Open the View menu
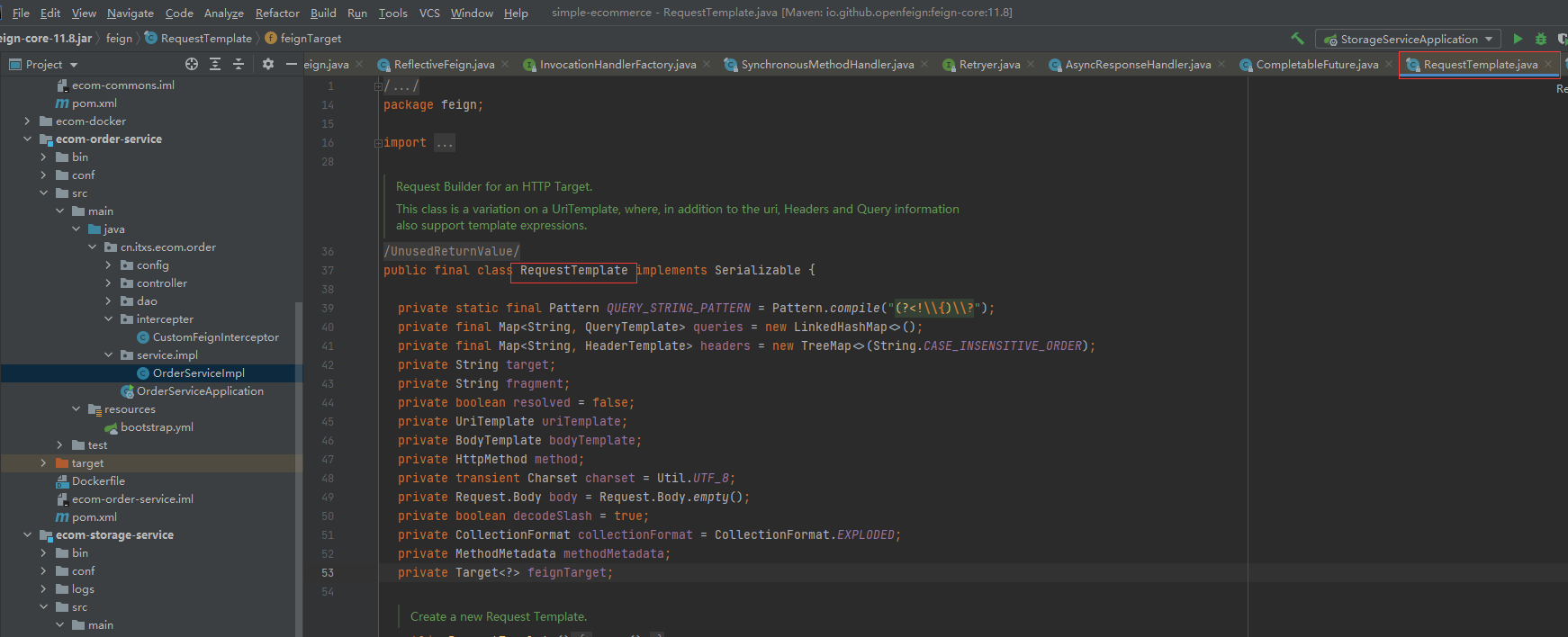The height and width of the screenshot is (637, 1568). (84, 13)
